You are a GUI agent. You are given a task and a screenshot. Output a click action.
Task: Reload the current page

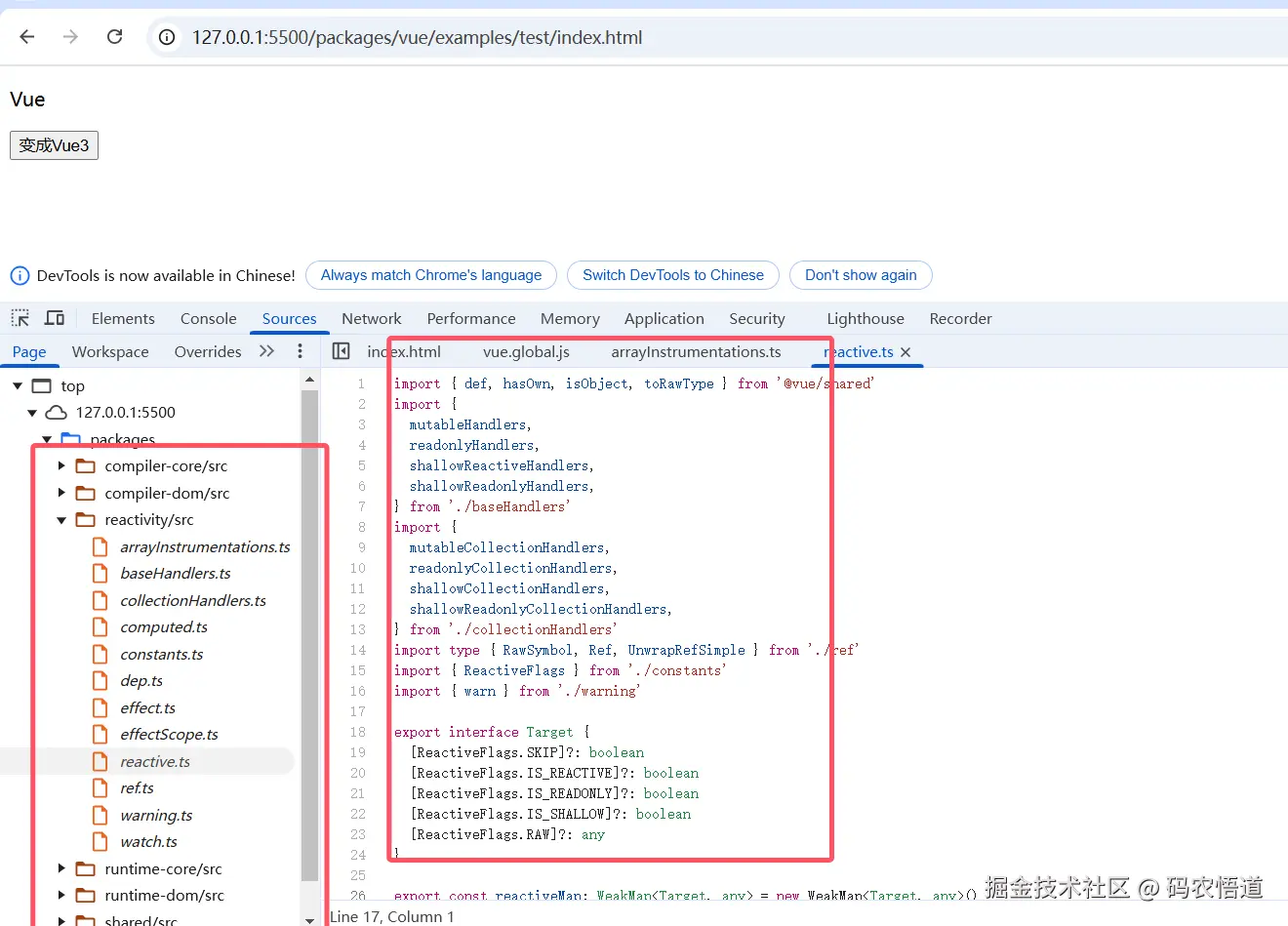(x=114, y=37)
